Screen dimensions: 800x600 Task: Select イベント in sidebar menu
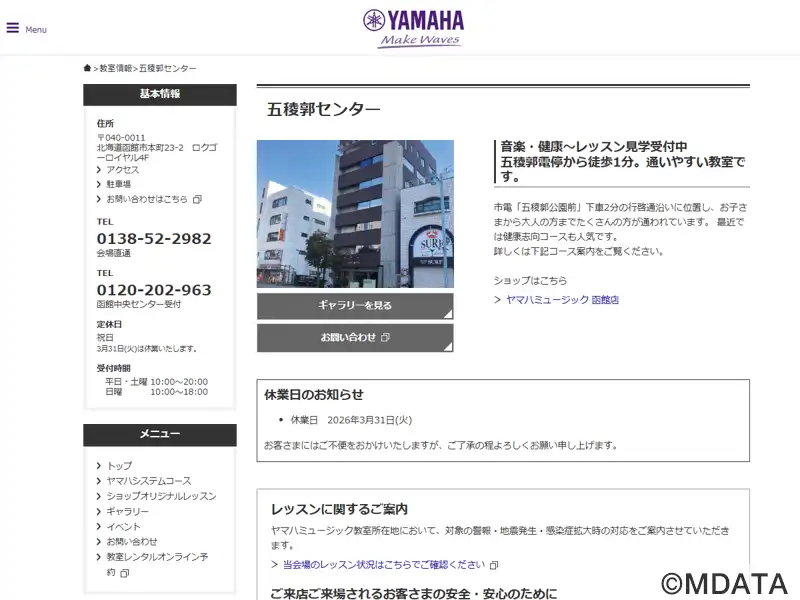123,527
